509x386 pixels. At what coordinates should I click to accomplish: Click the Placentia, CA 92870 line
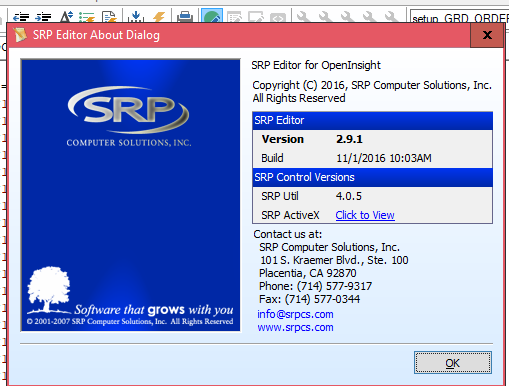(308, 273)
